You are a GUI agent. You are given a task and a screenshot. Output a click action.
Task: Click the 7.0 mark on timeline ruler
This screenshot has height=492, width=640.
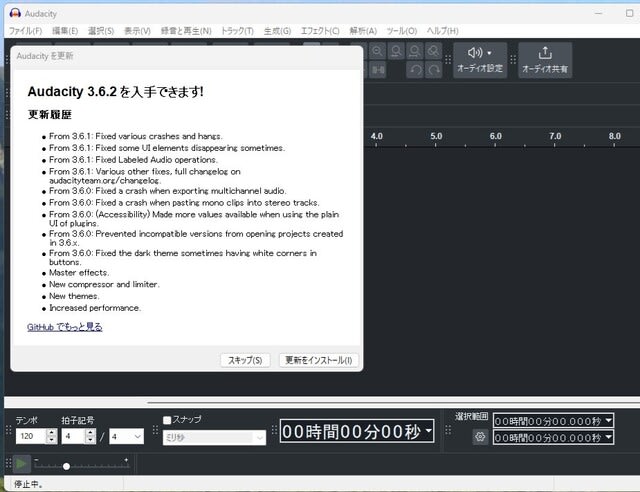pyautogui.click(x=555, y=136)
